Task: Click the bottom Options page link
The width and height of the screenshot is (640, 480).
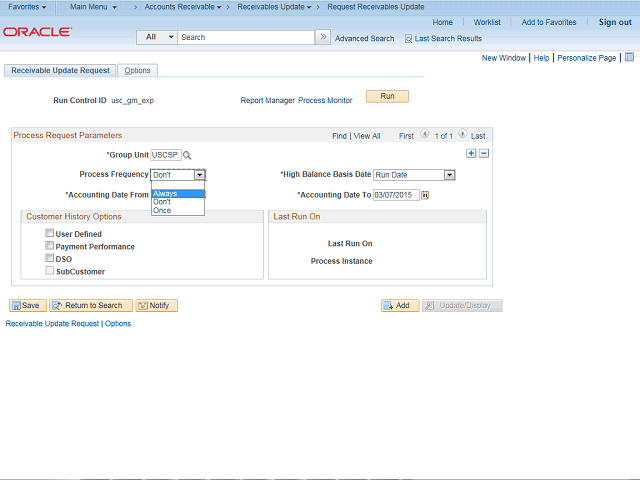Action: coord(118,324)
